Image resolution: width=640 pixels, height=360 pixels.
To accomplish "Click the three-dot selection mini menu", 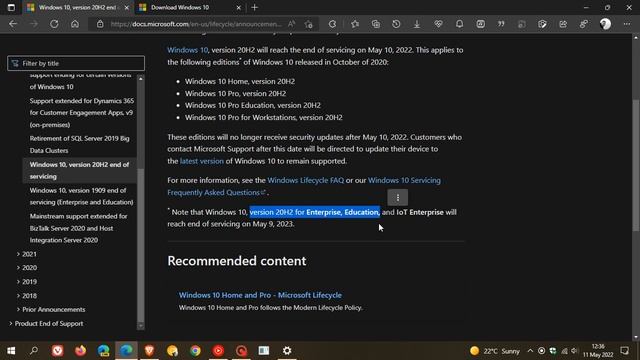I will coord(398,198).
